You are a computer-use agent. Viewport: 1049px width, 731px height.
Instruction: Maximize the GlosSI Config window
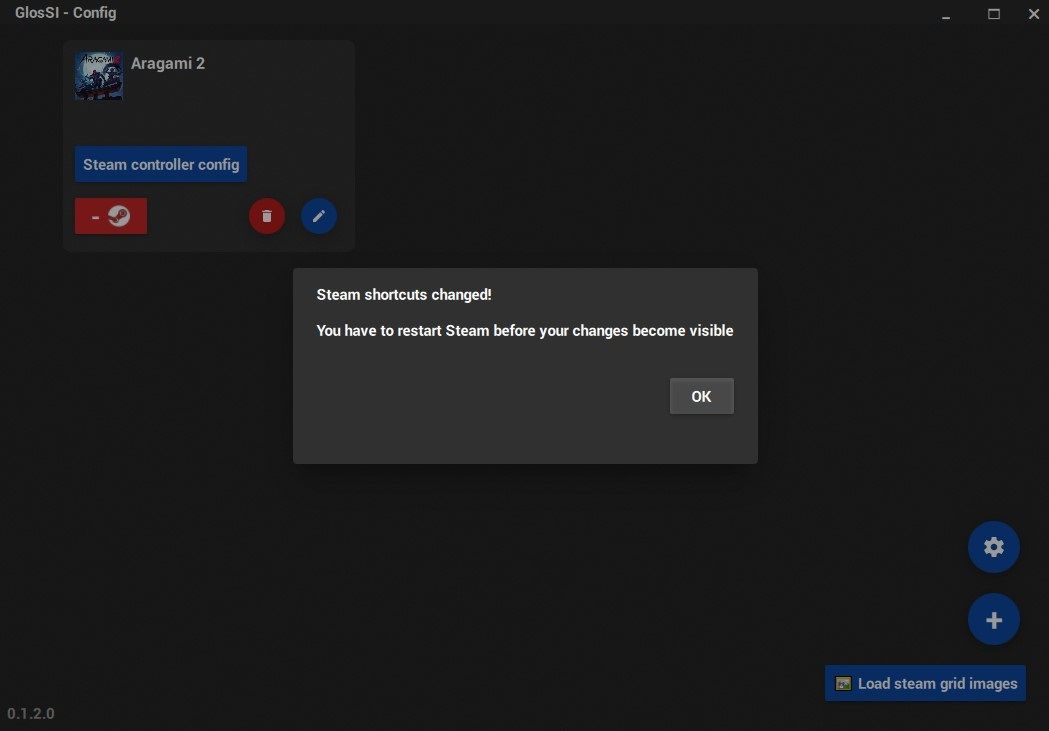click(993, 14)
